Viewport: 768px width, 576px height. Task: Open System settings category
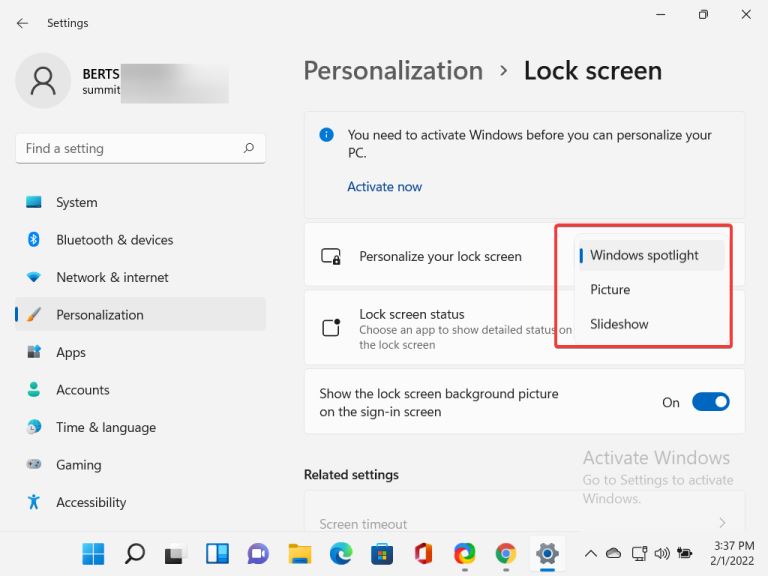(x=141, y=202)
